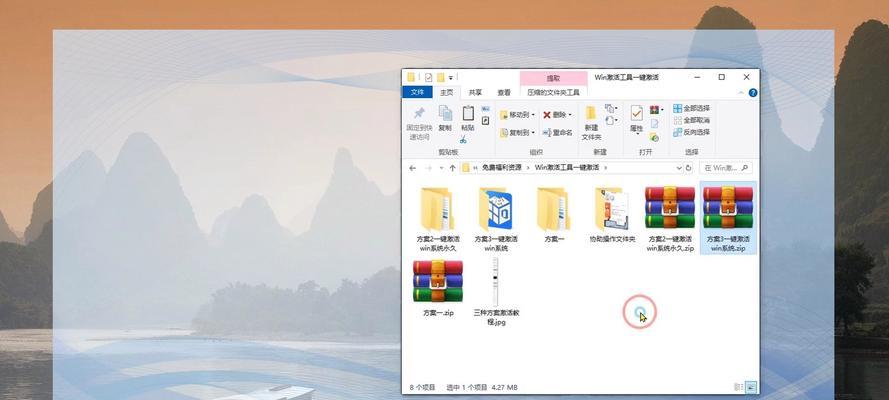This screenshot has width=889, height=400.
Task: Switch to the 查看 (View) tab
Action: tap(504, 92)
